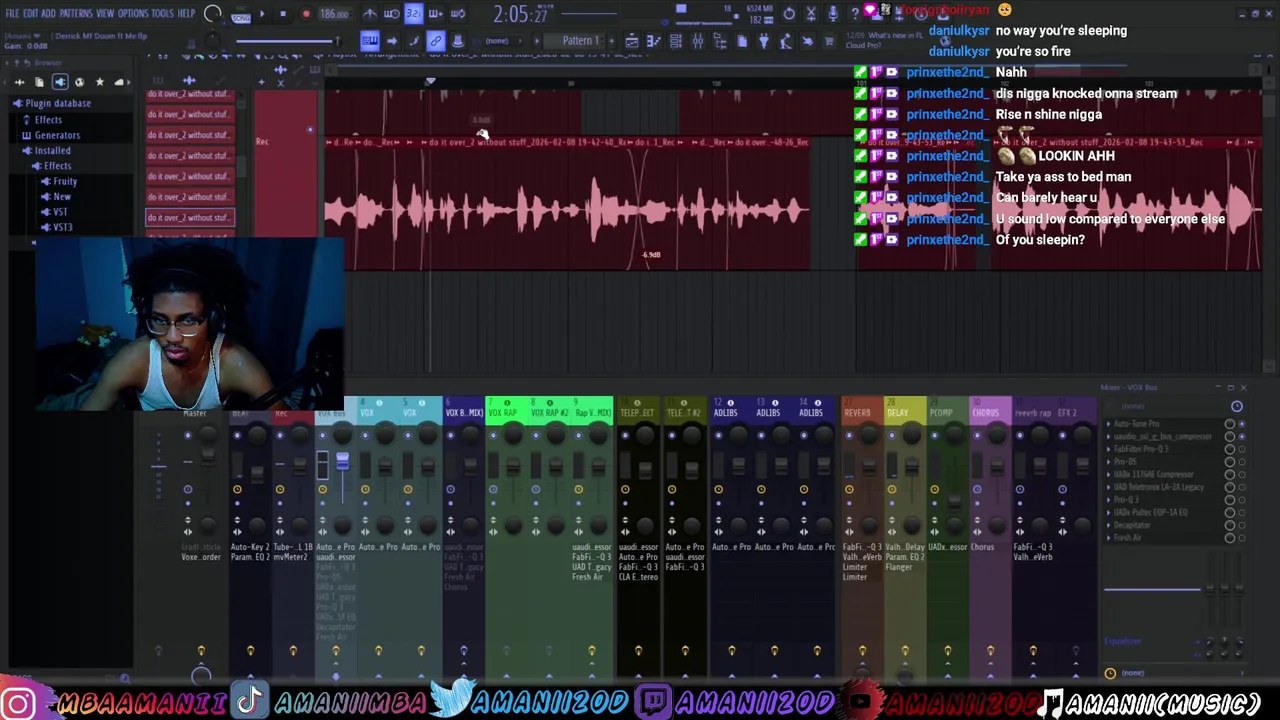Toggle the metronome icon

pyautogui.click(x=370, y=14)
